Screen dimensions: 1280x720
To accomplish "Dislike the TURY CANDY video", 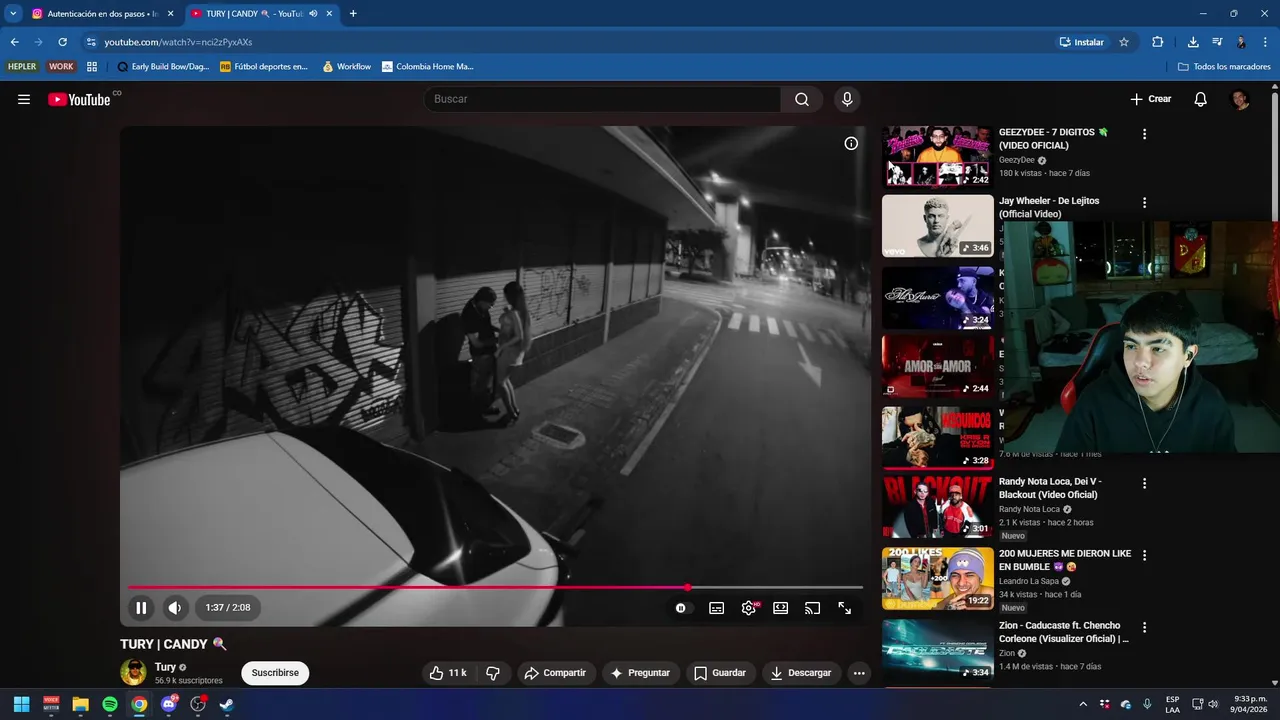I will [x=493, y=673].
